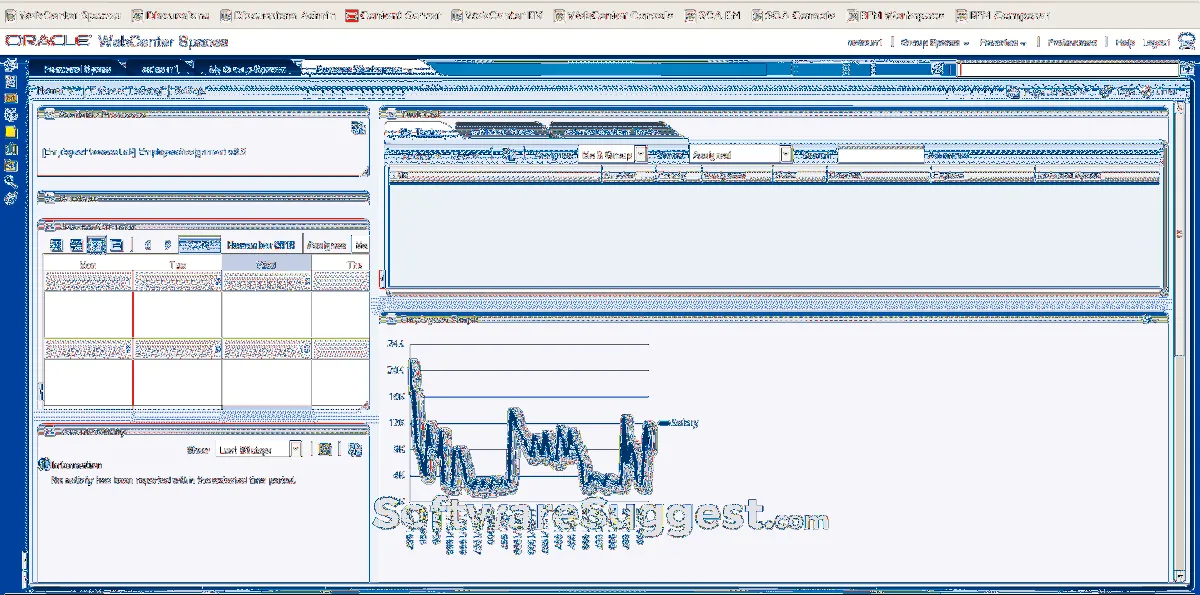Screen dimensions: 1200x595
Task: Open the Assigned status dropdown
Action: pyautogui.click(x=741, y=155)
